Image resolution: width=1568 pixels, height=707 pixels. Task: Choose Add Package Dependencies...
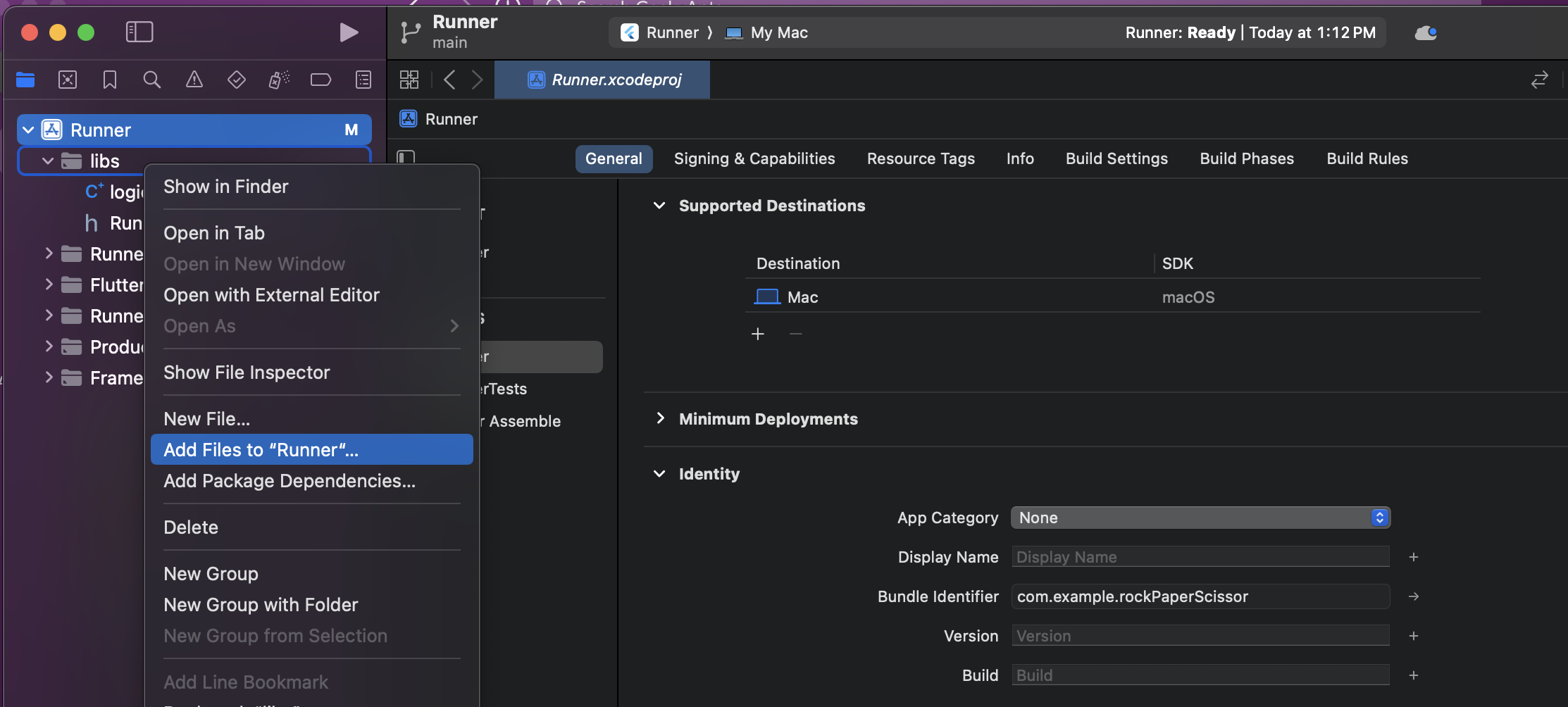[x=311, y=481]
